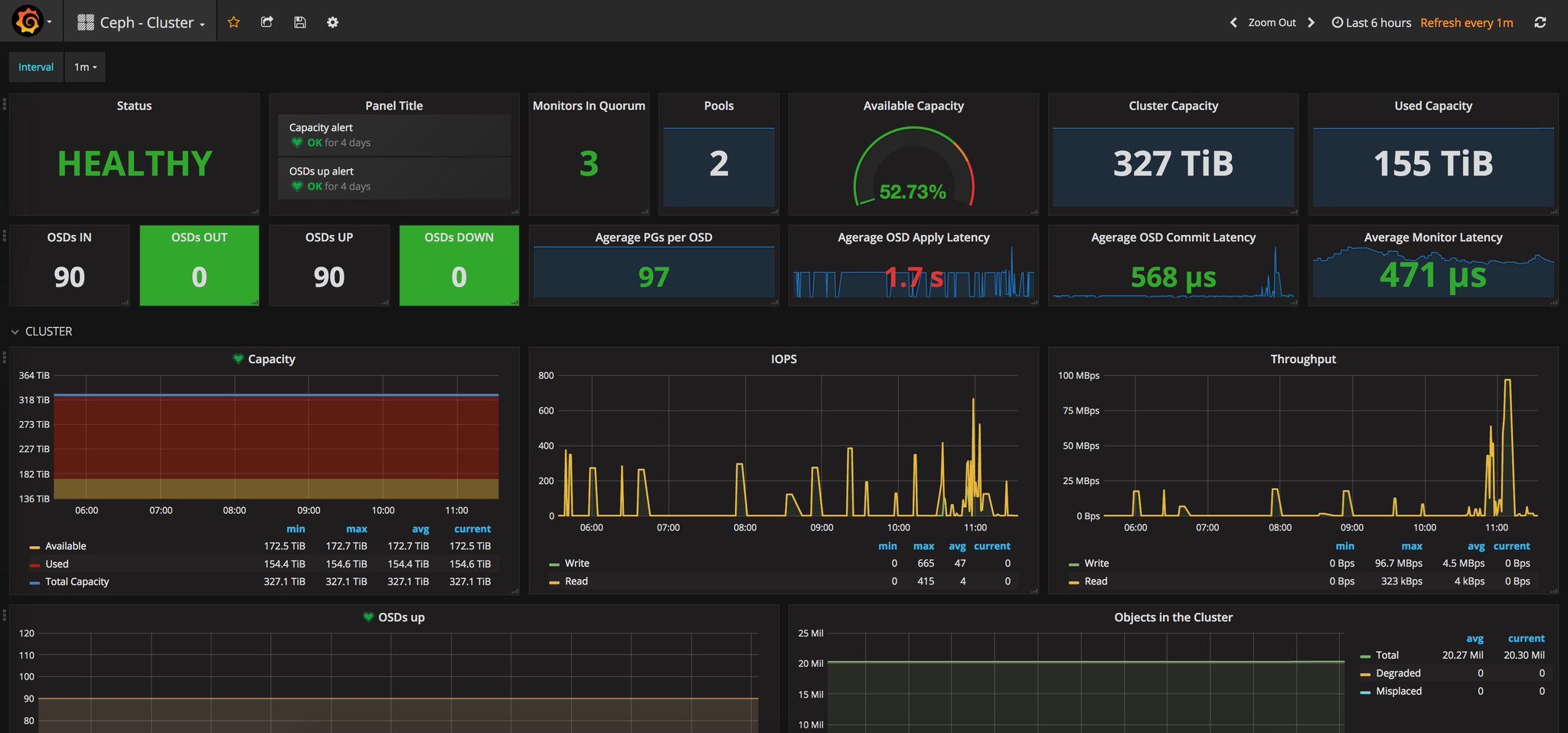Click the Interval variable label
This screenshot has width=1568, height=733.
35,67
